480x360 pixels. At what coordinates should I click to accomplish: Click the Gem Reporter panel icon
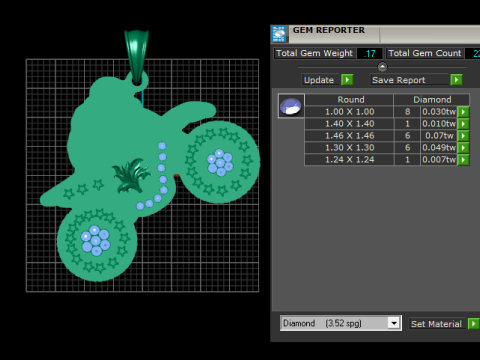coord(279,34)
